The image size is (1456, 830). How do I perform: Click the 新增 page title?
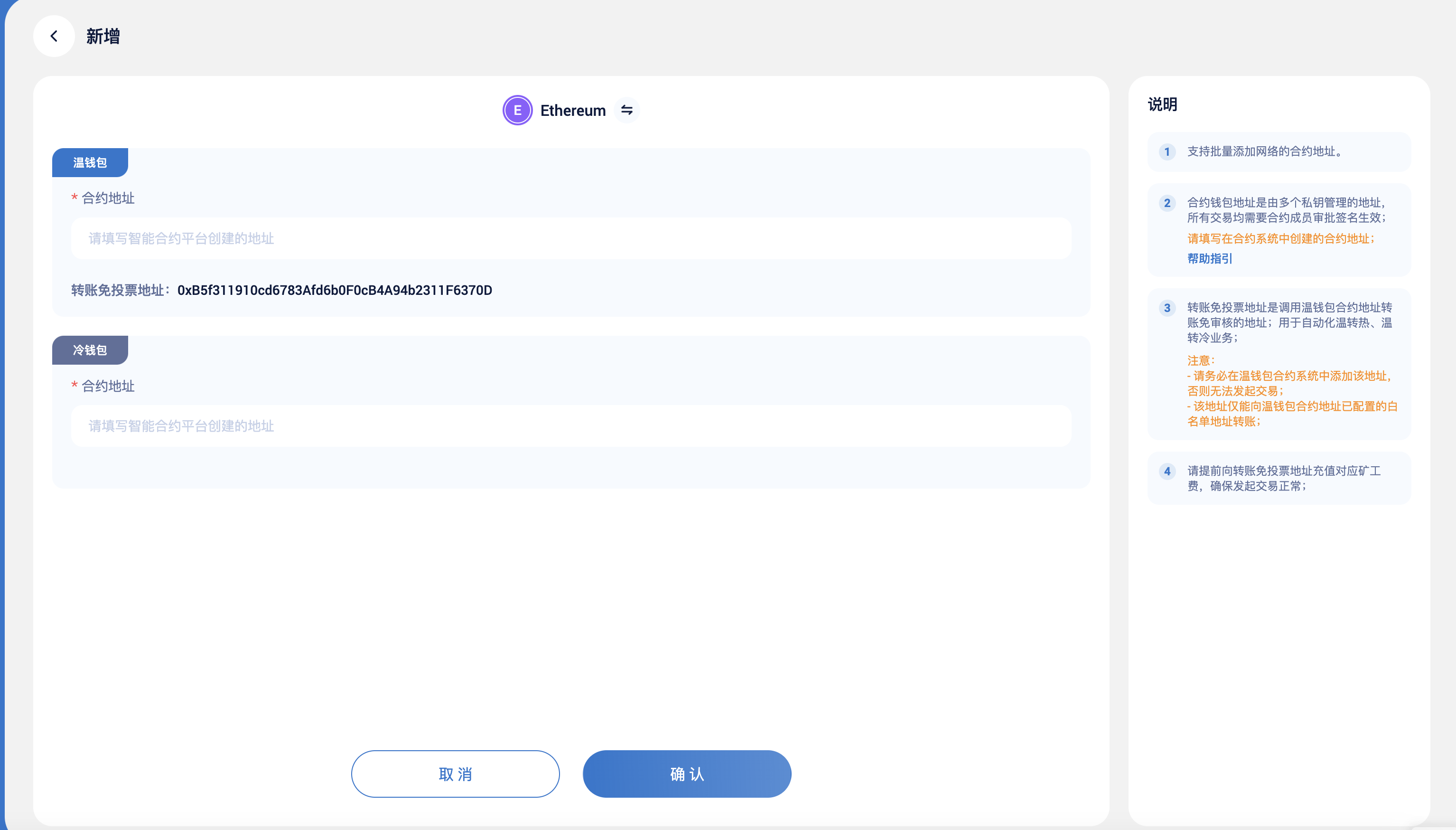pos(103,37)
